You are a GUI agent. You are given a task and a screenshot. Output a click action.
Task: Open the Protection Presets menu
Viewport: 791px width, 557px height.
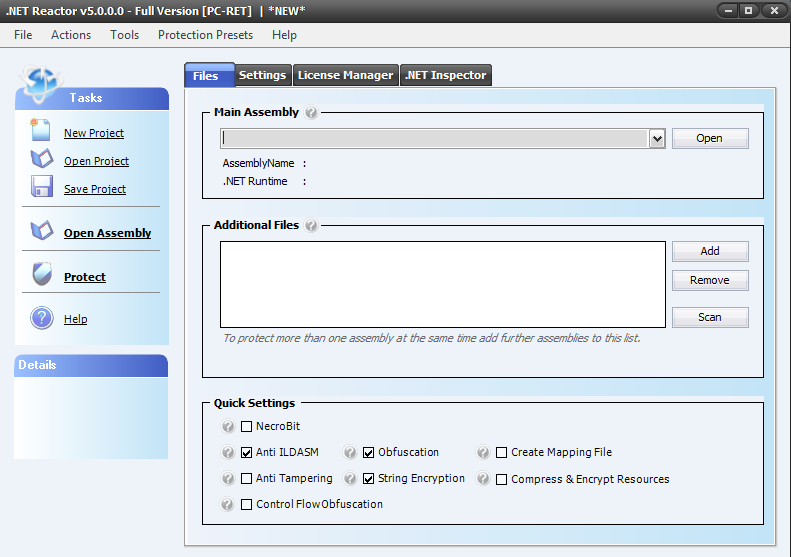pyautogui.click(x=205, y=35)
